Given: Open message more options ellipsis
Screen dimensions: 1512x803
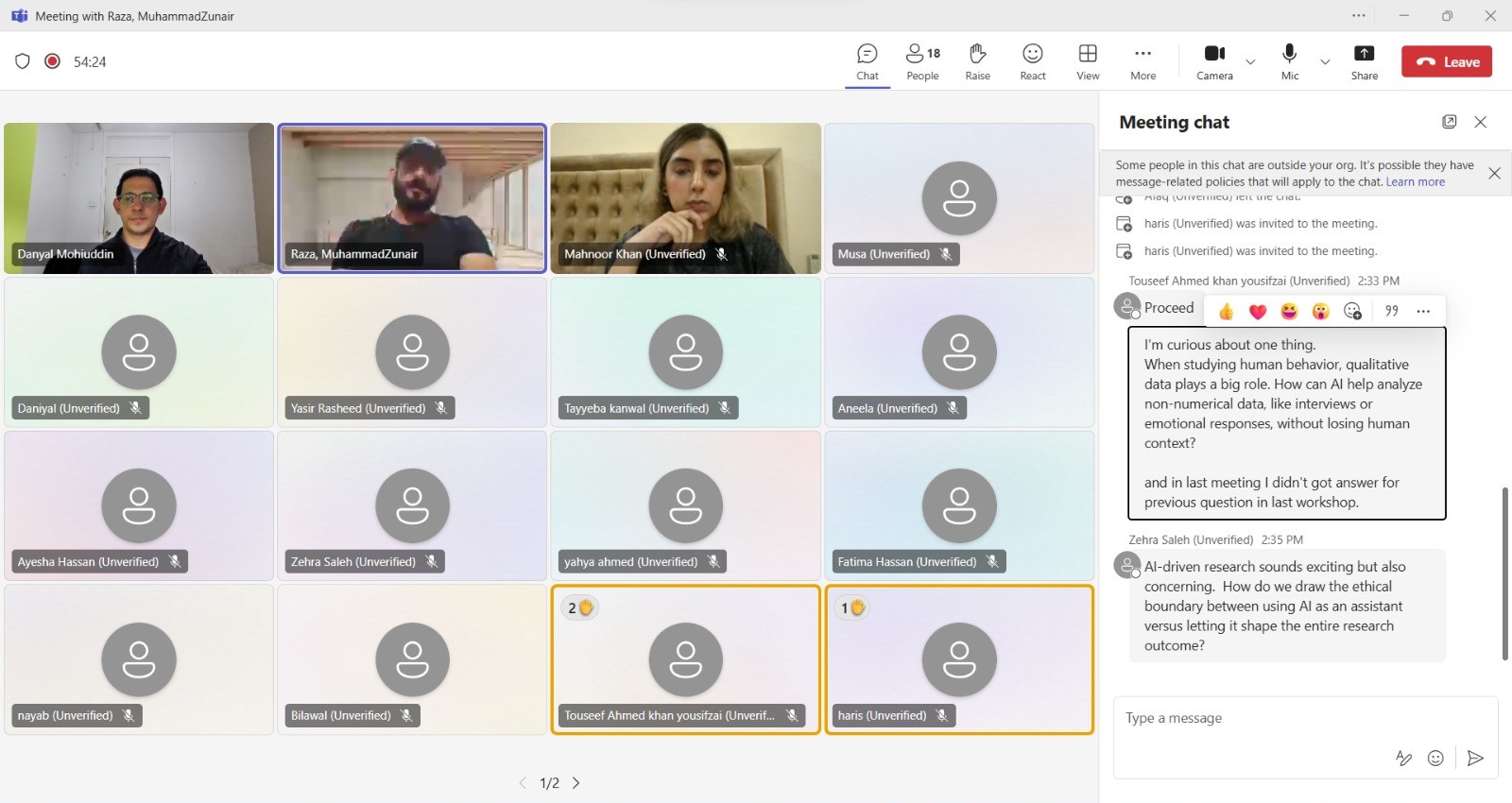Looking at the screenshot, I should point(1423,311).
